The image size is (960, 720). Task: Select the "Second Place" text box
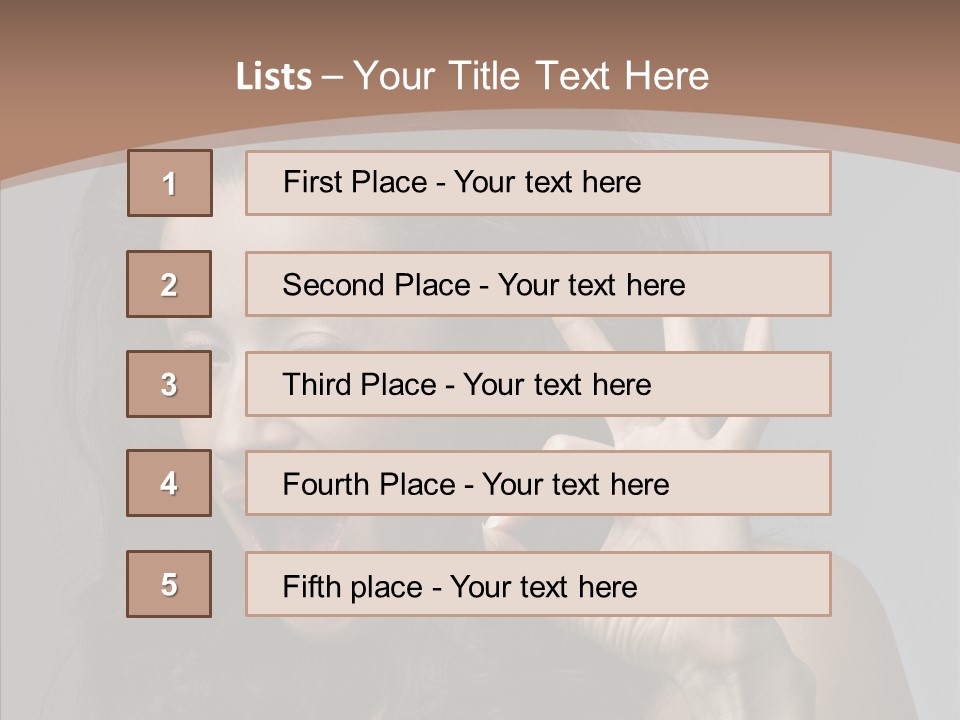(x=538, y=284)
